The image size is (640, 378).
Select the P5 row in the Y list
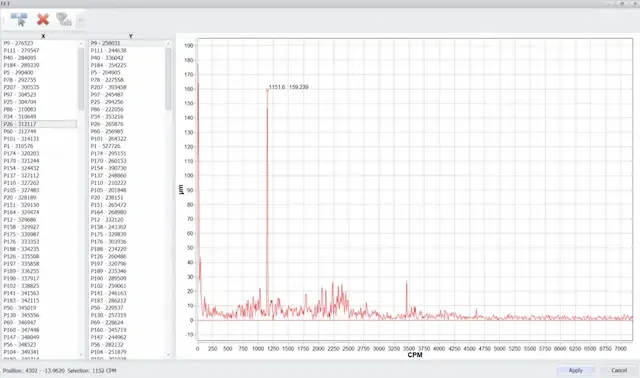(127, 72)
